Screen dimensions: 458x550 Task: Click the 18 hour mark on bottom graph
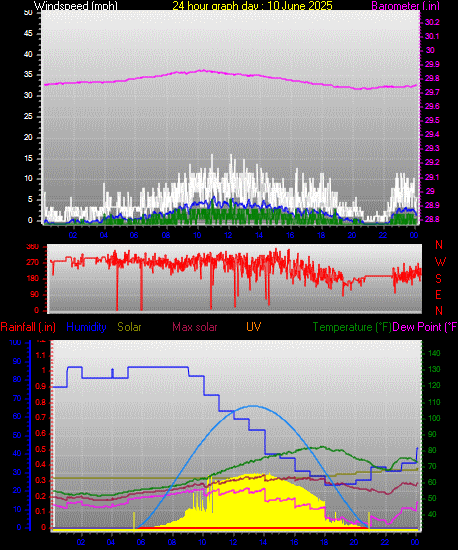[x=324, y=542]
